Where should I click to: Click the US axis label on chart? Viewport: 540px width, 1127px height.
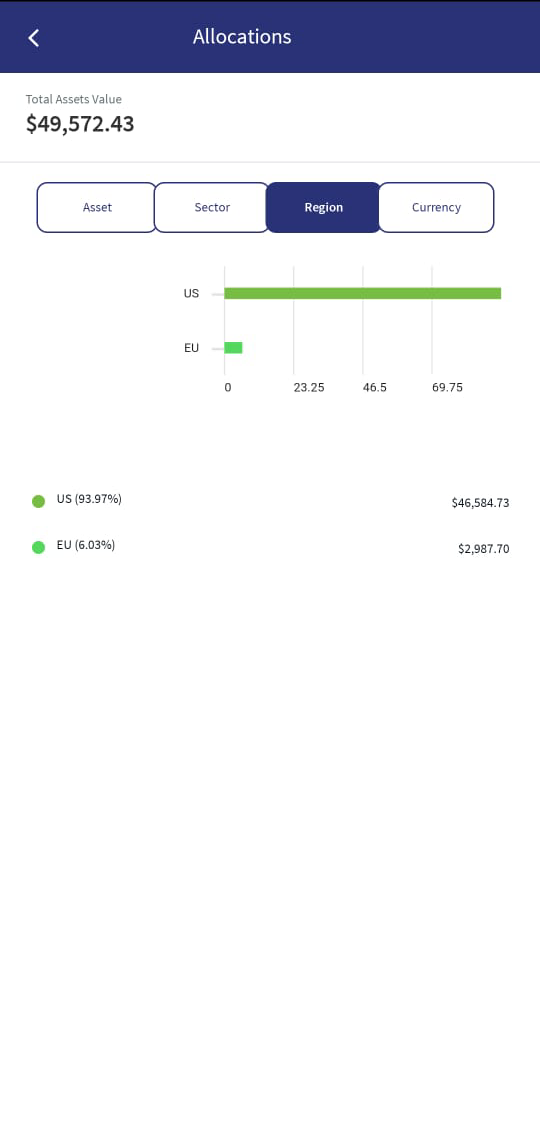(191, 293)
